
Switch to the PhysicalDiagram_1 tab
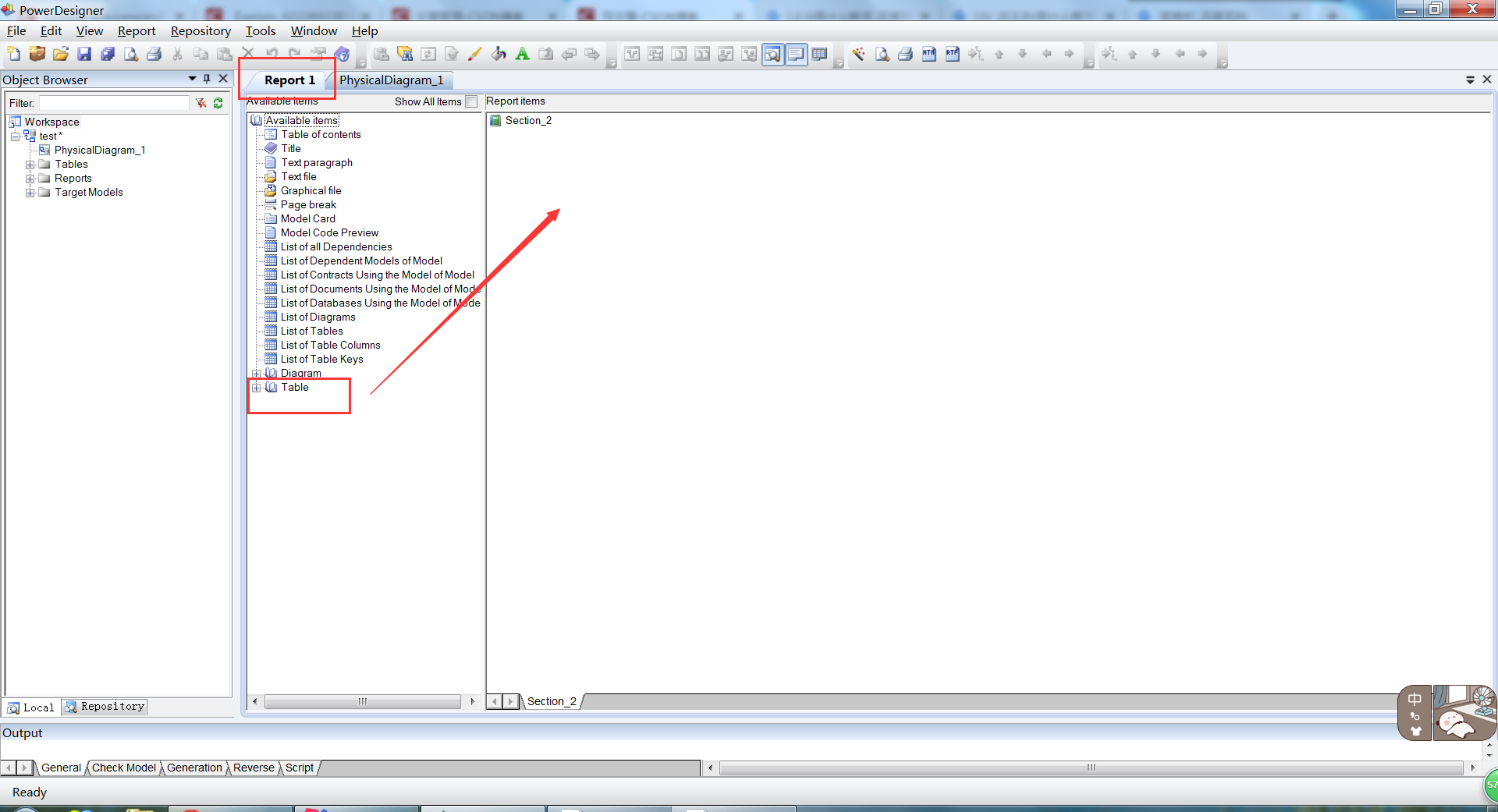[x=391, y=80]
